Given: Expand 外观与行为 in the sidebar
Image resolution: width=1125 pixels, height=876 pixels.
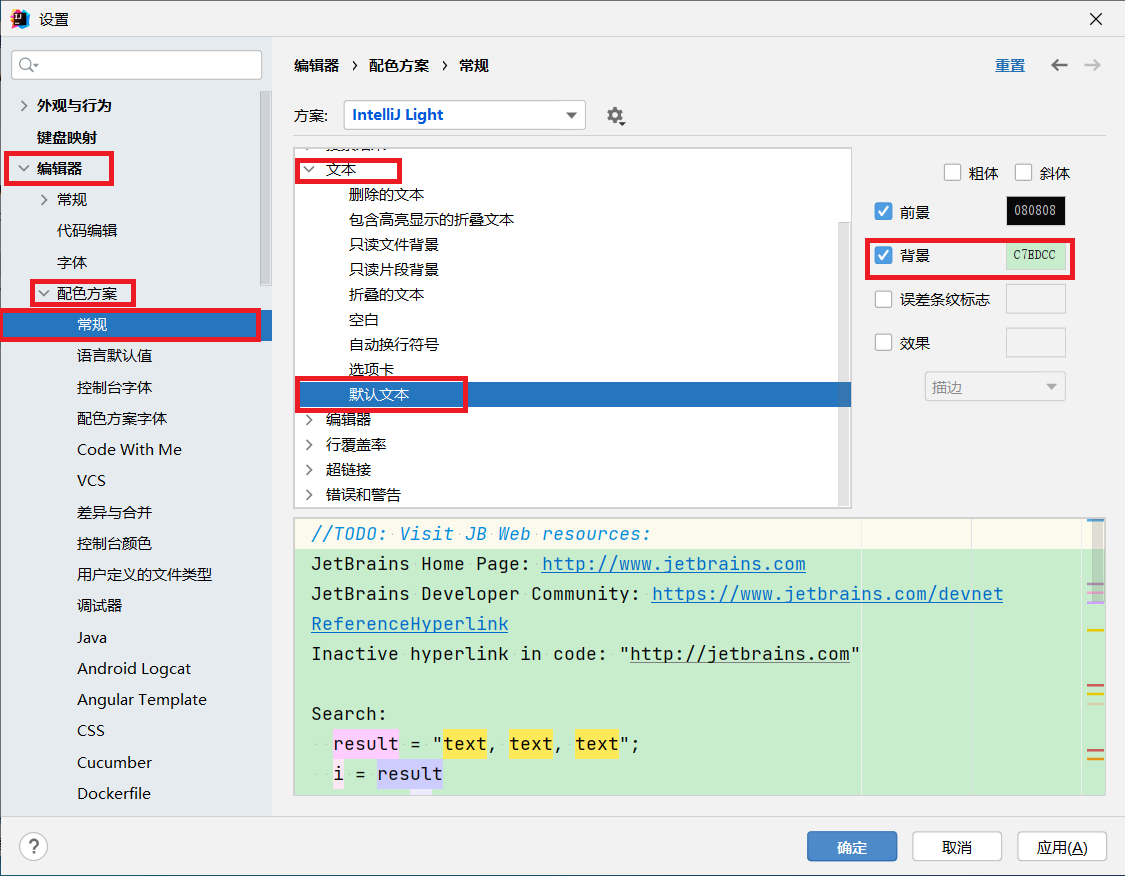Looking at the screenshot, I should click(24, 105).
